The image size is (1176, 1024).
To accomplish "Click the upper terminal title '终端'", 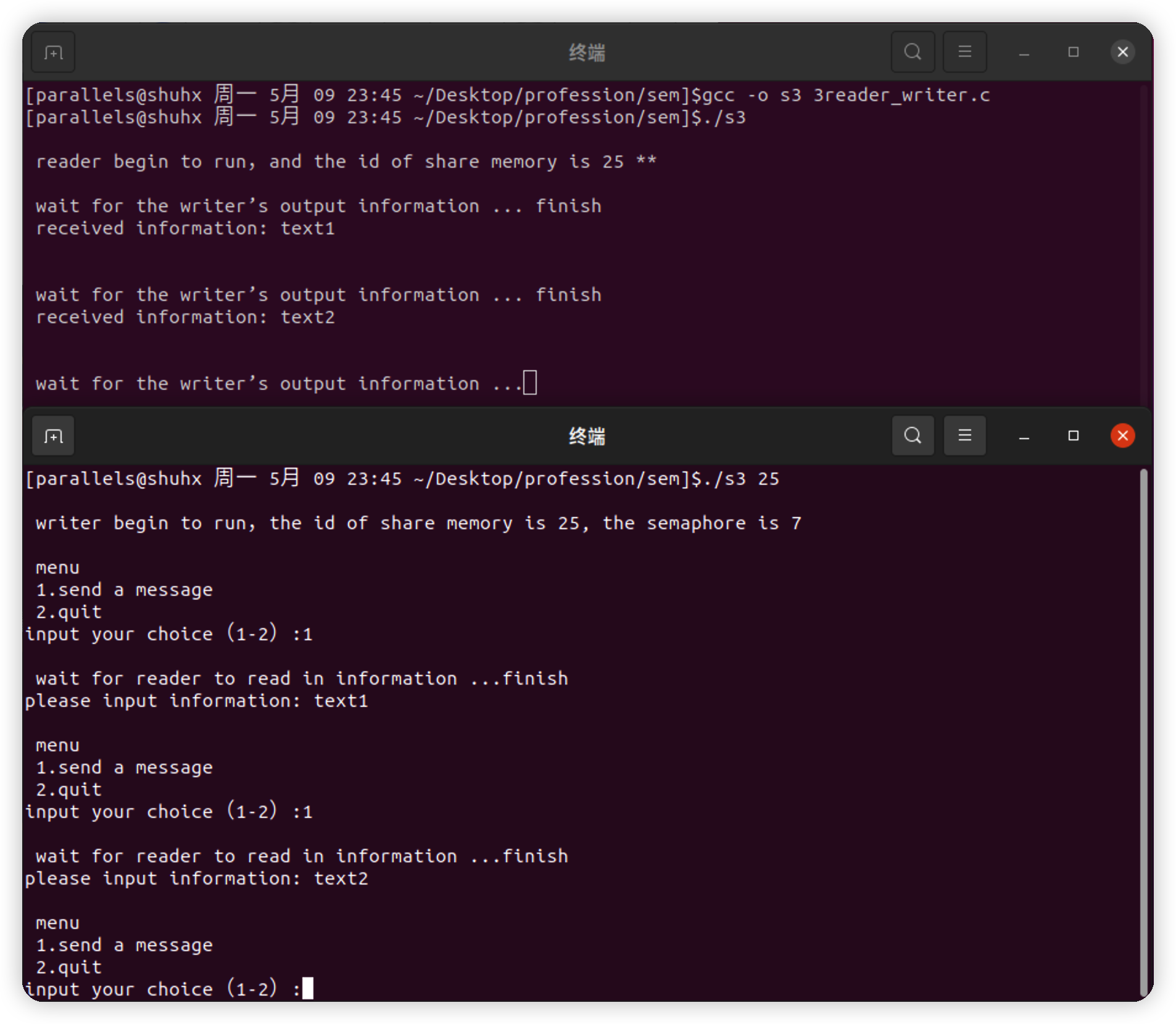I will click(x=587, y=52).
